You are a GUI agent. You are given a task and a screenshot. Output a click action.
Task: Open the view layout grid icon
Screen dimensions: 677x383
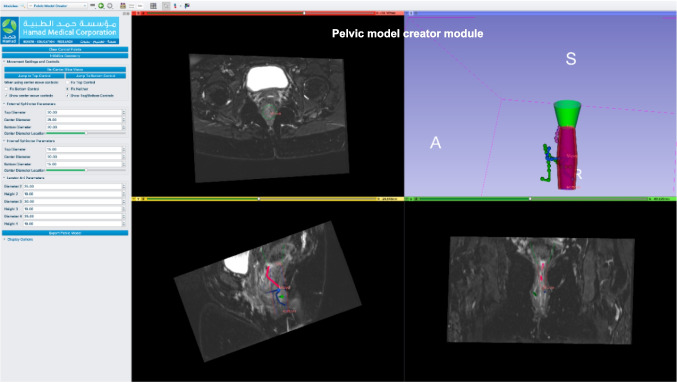coord(153,6)
